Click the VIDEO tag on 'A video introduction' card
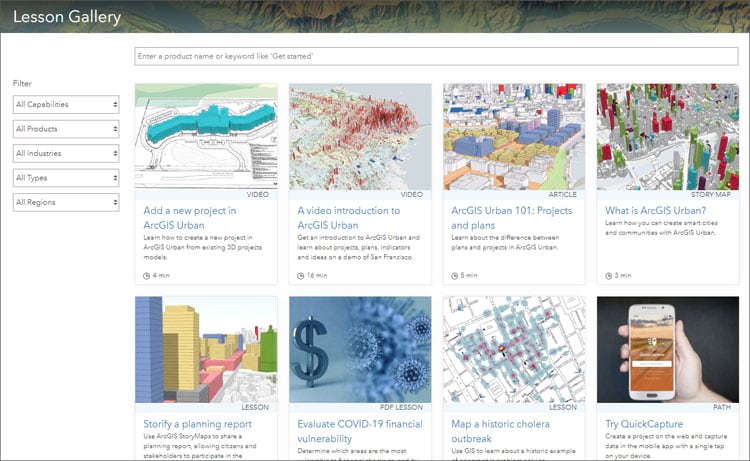750x461 pixels. (411, 195)
